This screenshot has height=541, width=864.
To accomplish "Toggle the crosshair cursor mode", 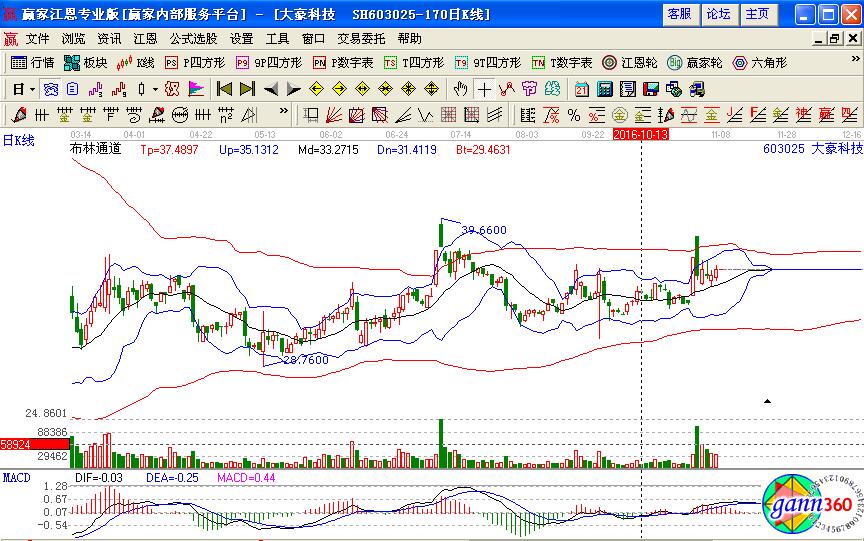I will (483, 89).
